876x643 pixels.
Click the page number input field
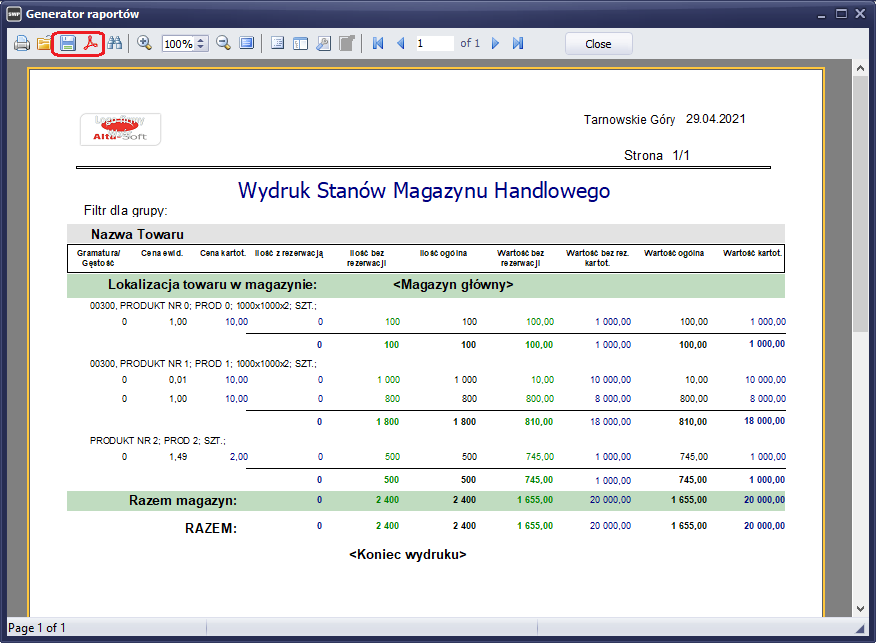[434, 44]
